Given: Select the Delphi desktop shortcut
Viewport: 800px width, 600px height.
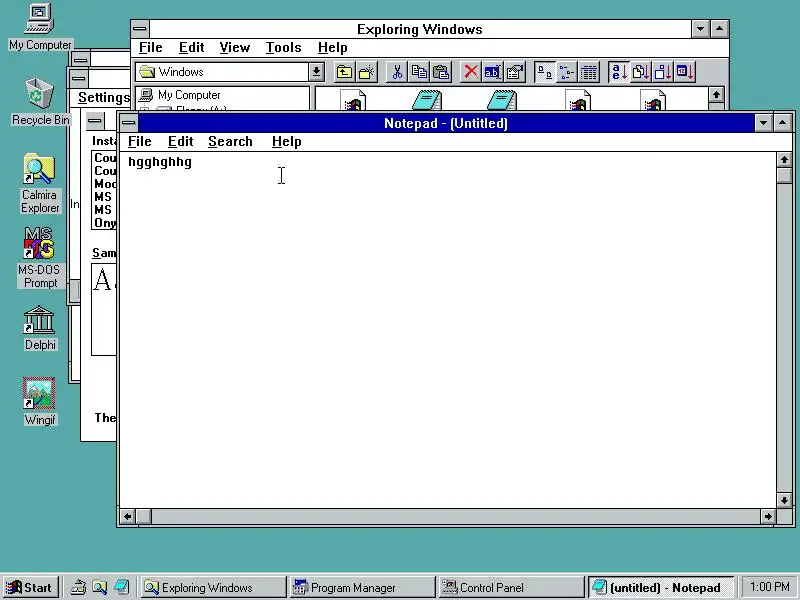Looking at the screenshot, I should 40,329.
